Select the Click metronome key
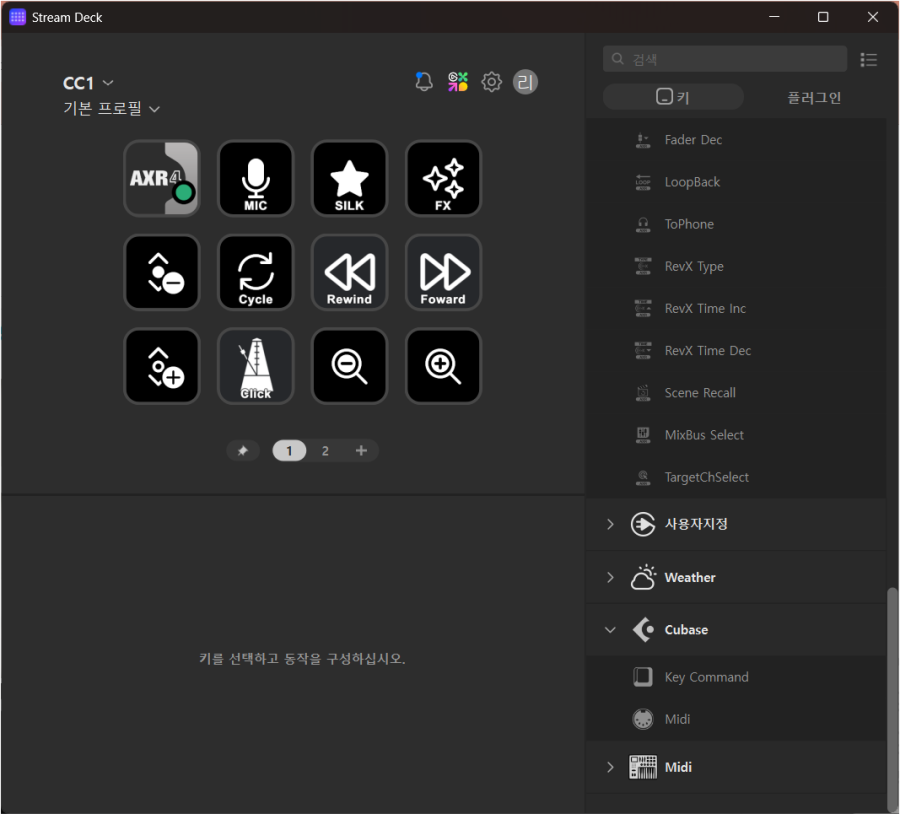Image resolution: width=900 pixels, height=814 pixels. click(255, 366)
